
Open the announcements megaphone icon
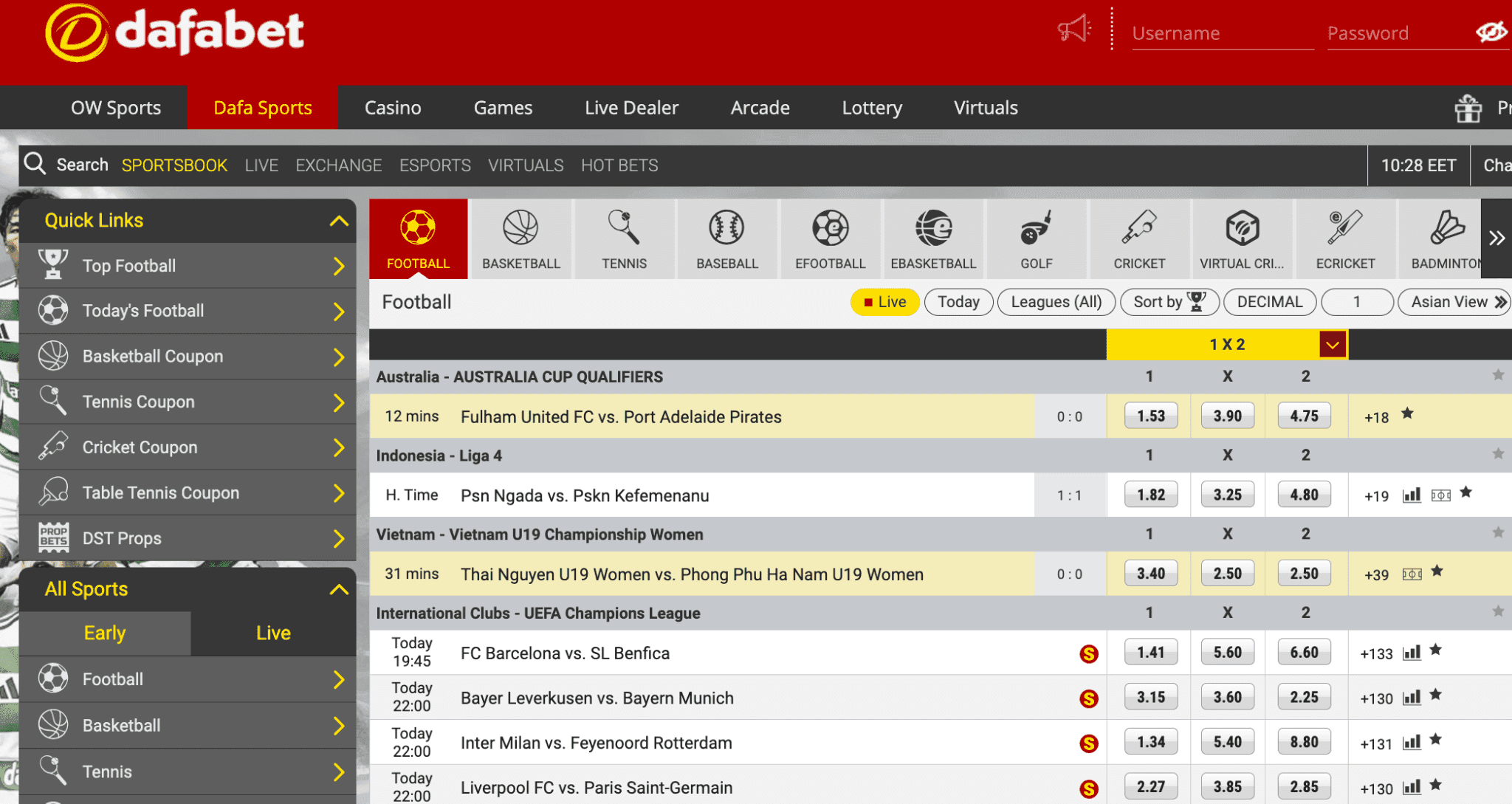(x=1074, y=30)
